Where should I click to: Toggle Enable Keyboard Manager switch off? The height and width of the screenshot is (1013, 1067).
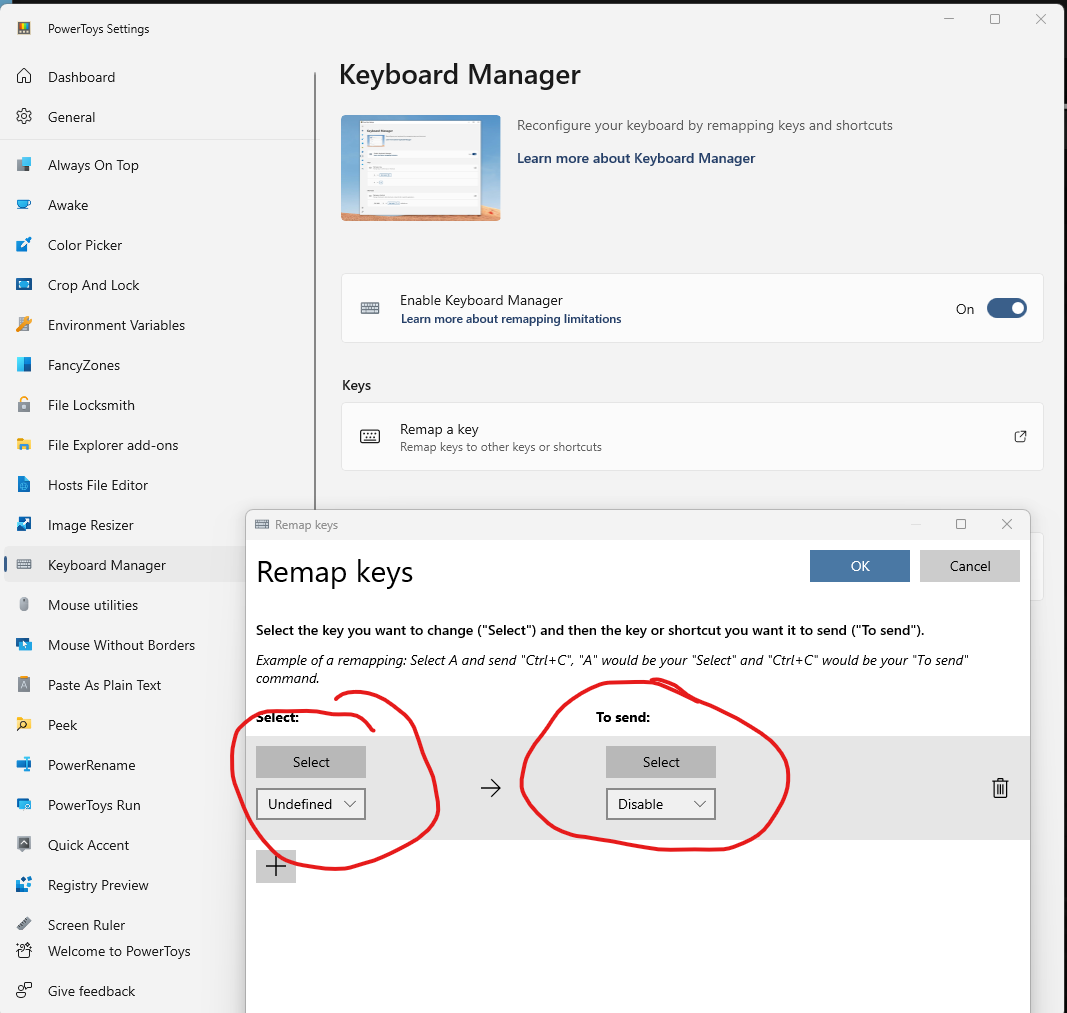click(1006, 308)
